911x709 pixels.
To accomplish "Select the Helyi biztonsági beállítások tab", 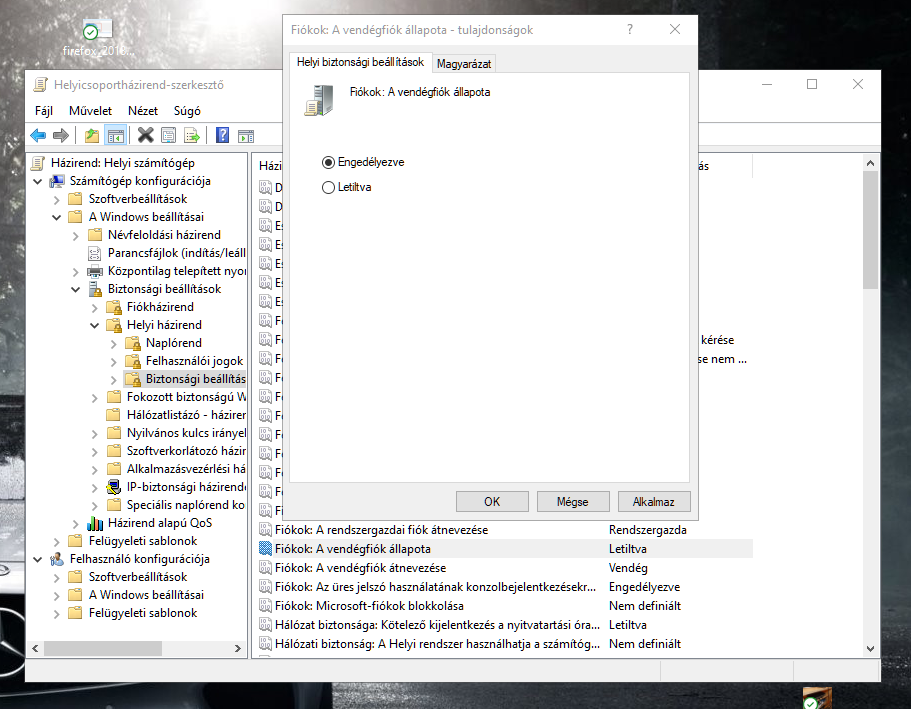I will point(360,62).
